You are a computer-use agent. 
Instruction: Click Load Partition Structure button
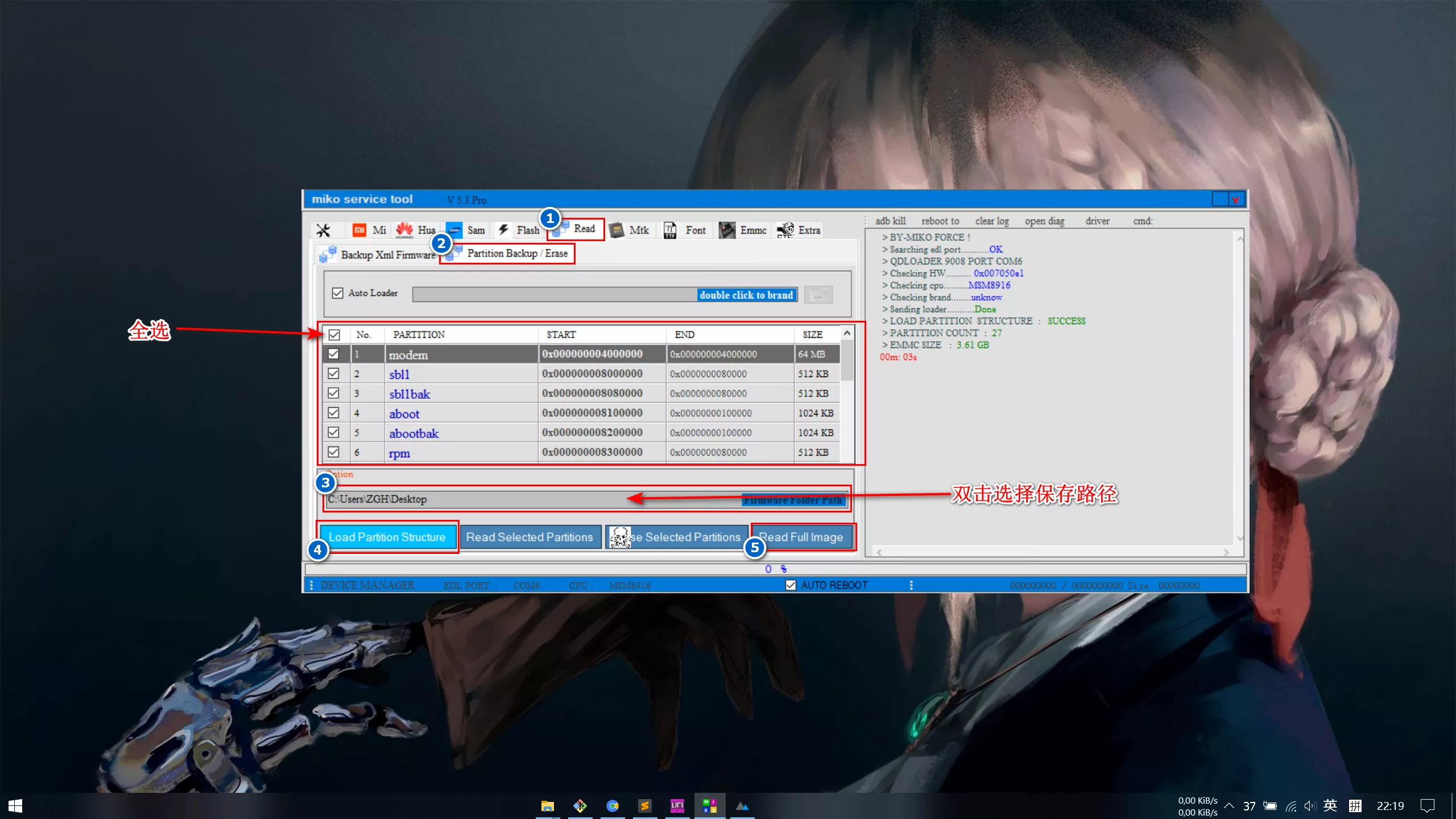click(387, 537)
